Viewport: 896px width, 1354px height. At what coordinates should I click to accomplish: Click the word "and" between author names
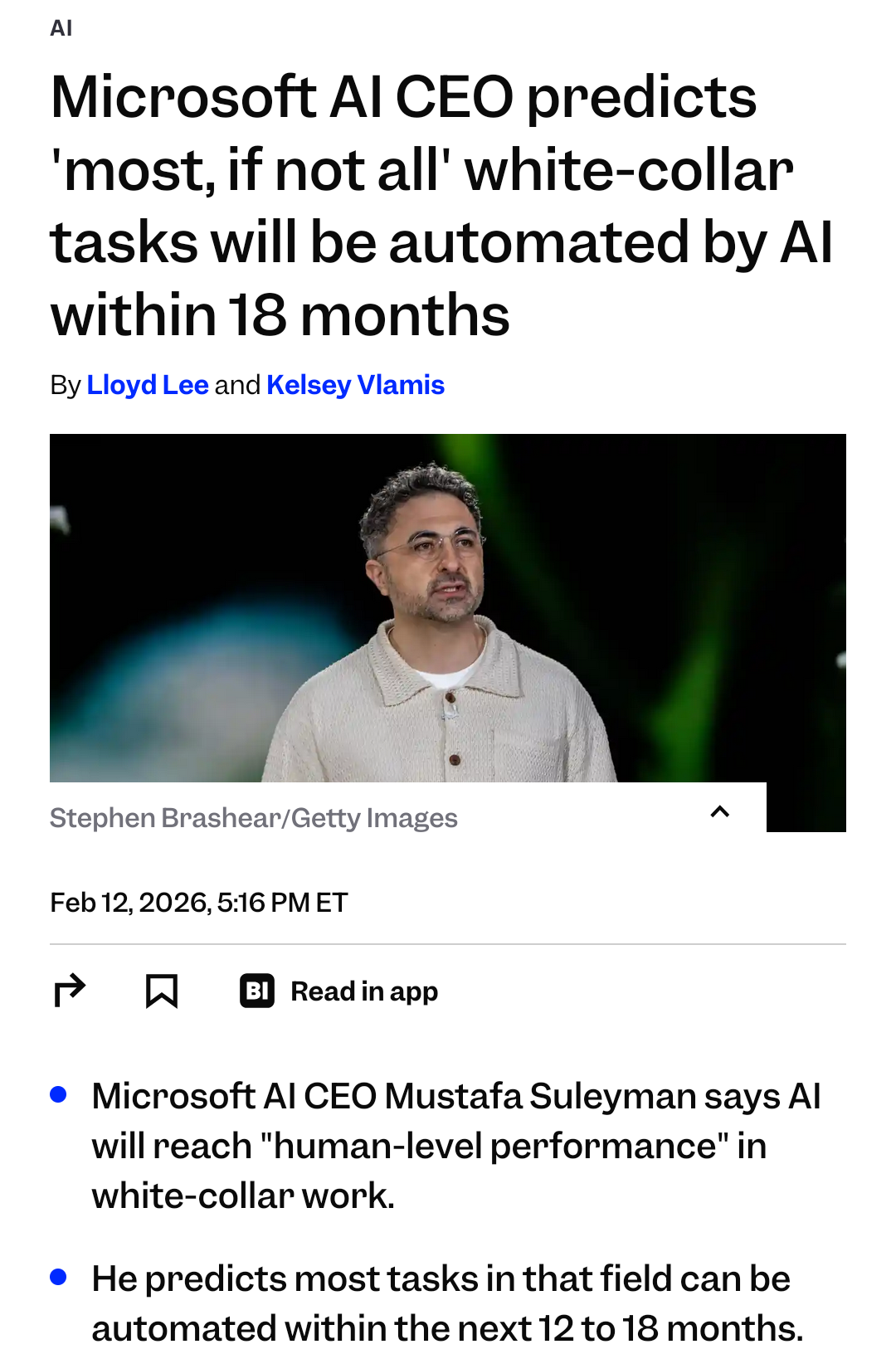pyautogui.click(x=237, y=385)
